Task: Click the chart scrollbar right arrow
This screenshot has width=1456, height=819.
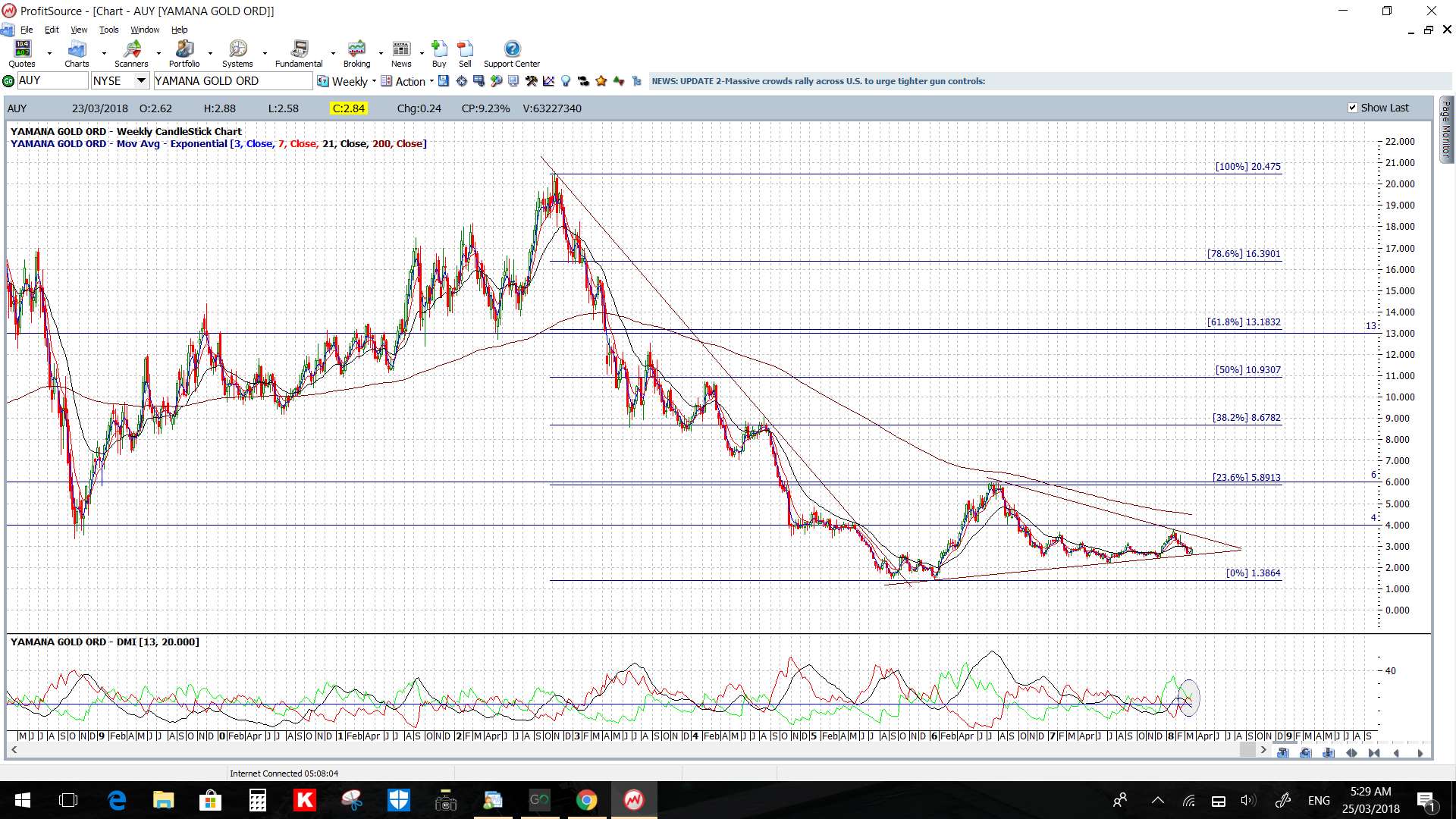Action: pyautogui.click(x=1263, y=750)
